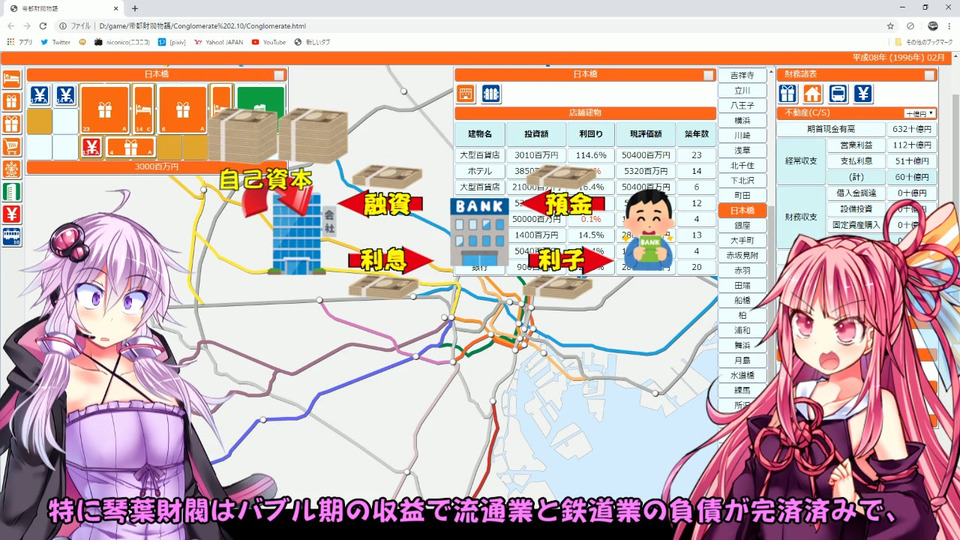Select the large gift box icon in sidebar

click(12, 124)
